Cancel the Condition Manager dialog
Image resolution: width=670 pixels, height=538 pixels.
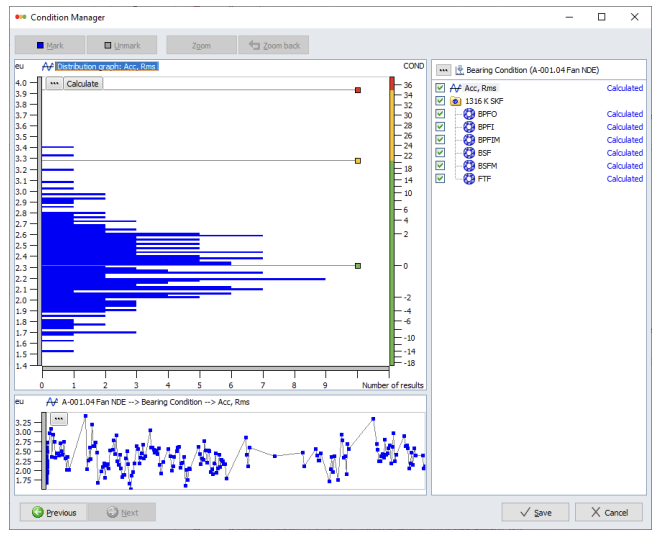click(609, 512)
